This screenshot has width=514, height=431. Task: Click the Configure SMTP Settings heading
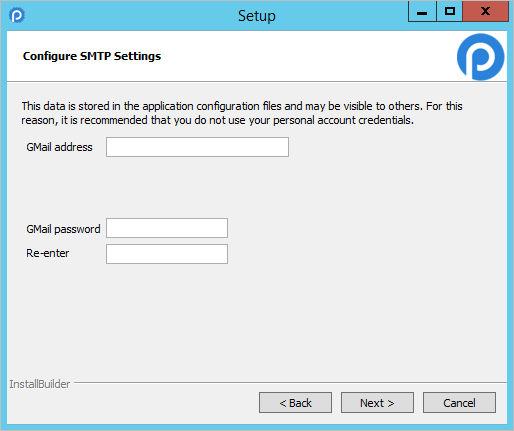pyautogui.click(x=92, y=56)
